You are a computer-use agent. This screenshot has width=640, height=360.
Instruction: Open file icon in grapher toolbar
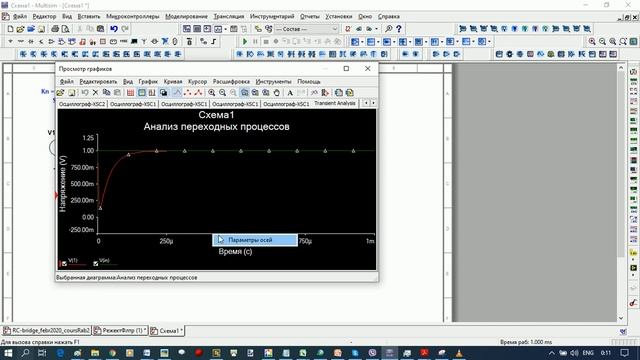click(60, 93)
